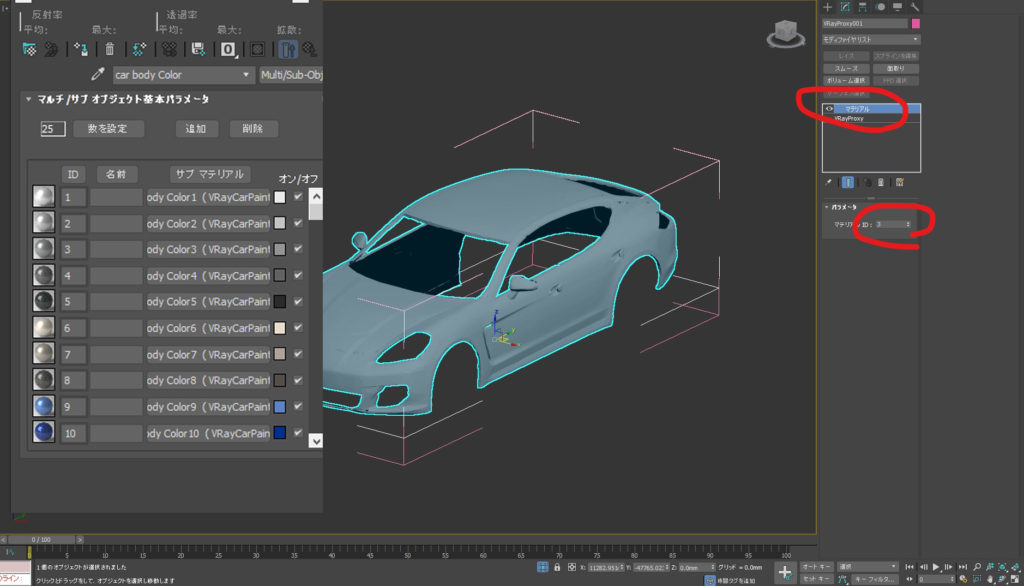Open the モディファイヤリスト dropdown
The image size is (1024, 586).
click(x=870, y=39)
